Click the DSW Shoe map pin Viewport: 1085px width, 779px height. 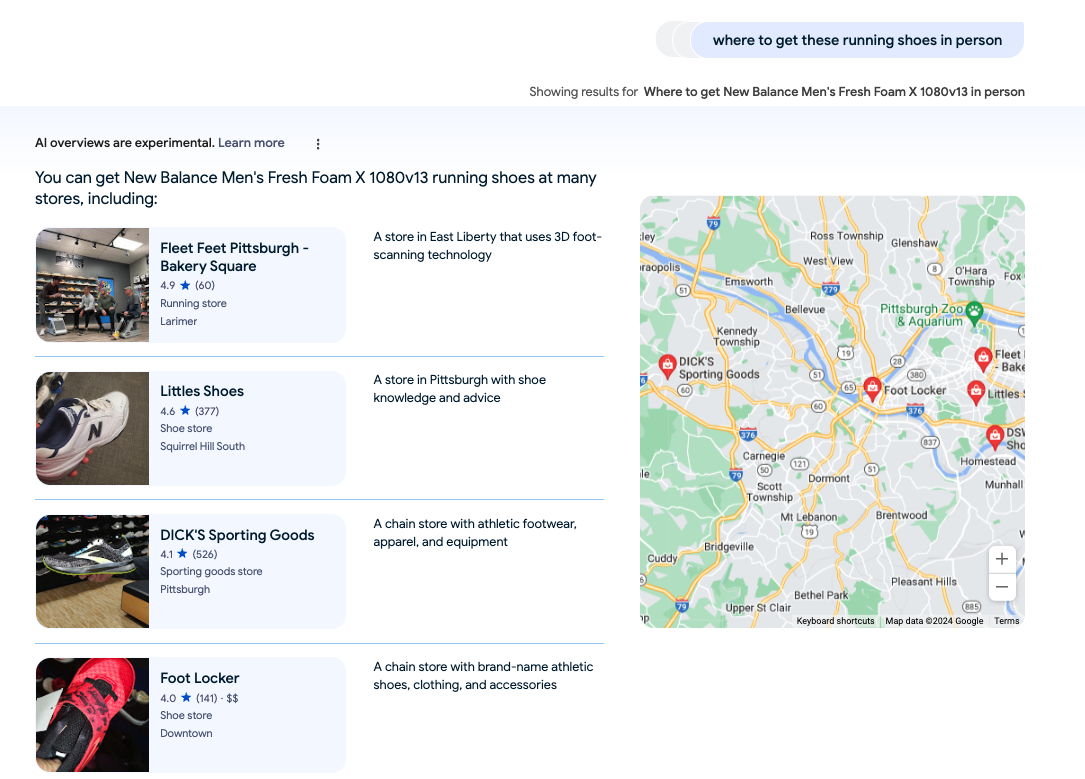994,437
